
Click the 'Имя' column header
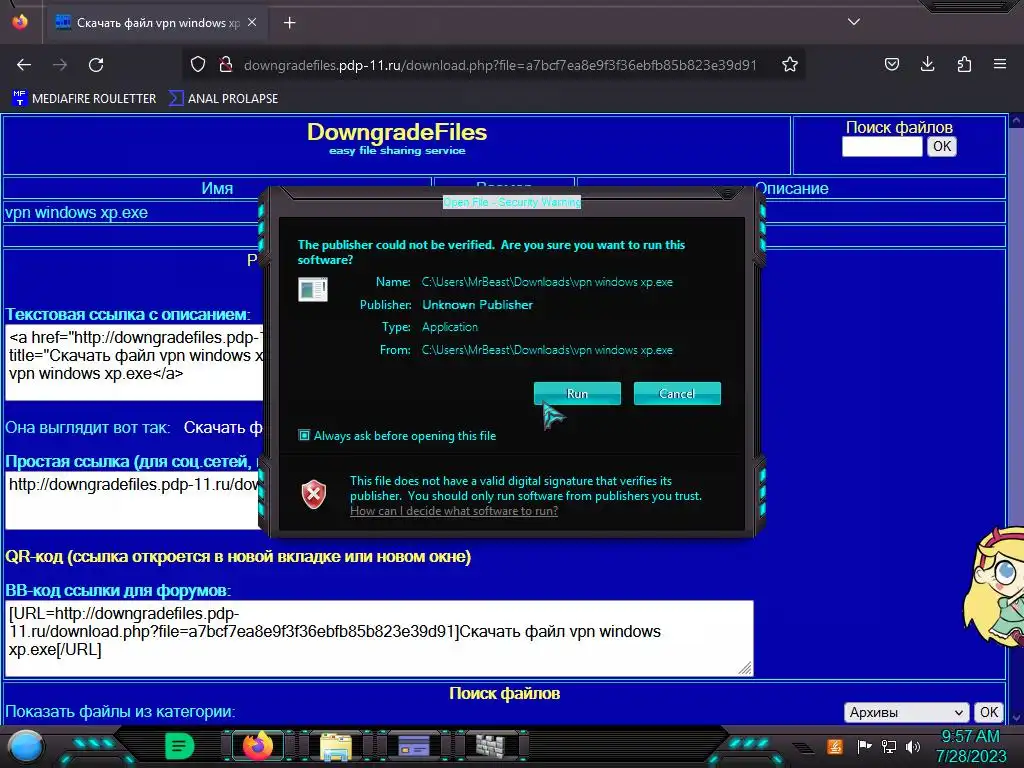point(217,188)
